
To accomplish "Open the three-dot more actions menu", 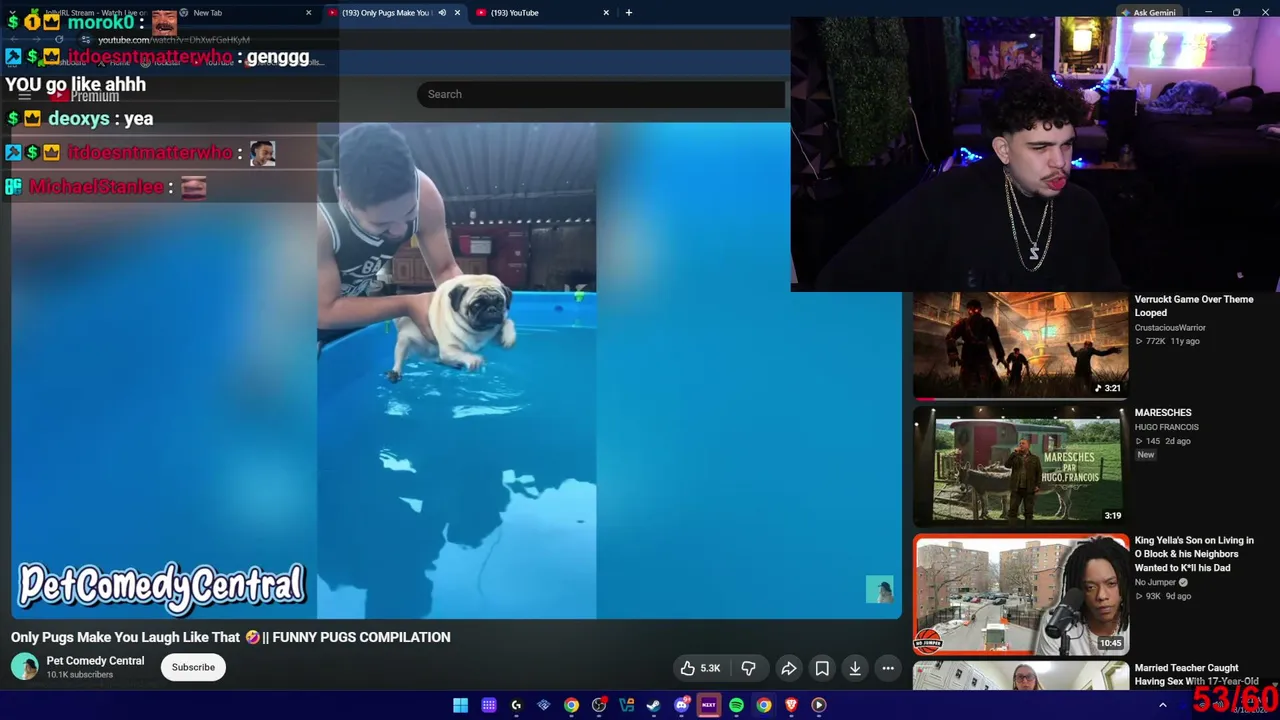I will tap(888, 668).
